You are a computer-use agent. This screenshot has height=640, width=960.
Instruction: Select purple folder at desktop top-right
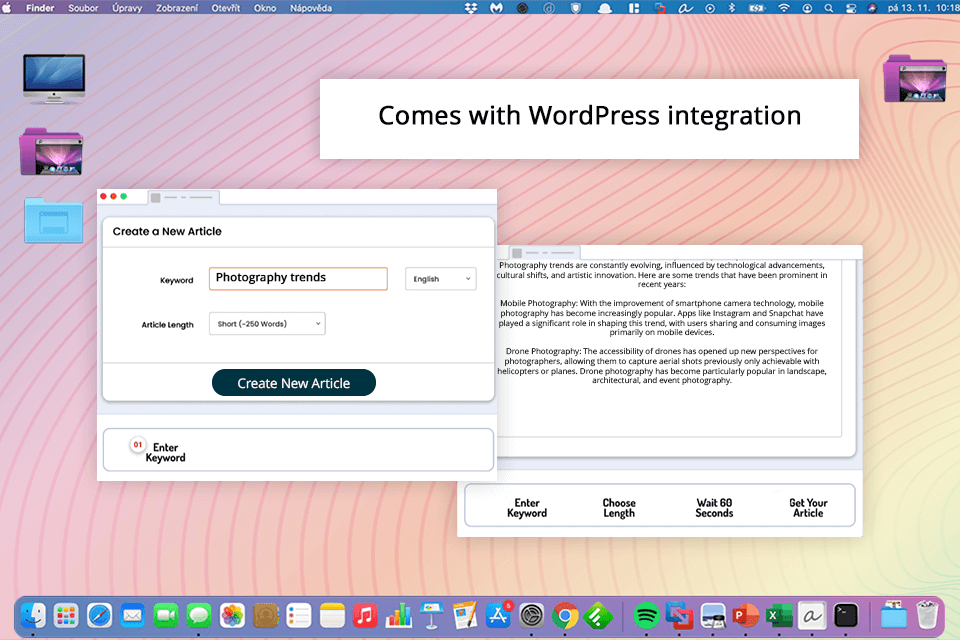pos(915,78)
